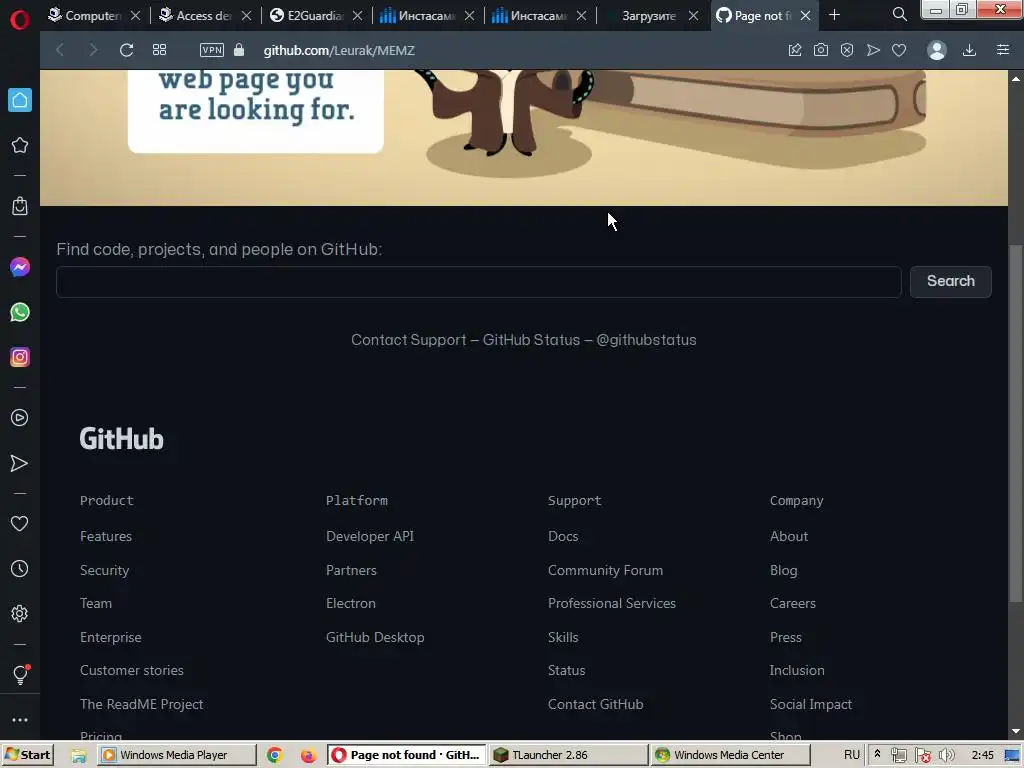This screenshot has width=1024, height=768.
Task: Open a new tab with plus
Action: (835, 15)
